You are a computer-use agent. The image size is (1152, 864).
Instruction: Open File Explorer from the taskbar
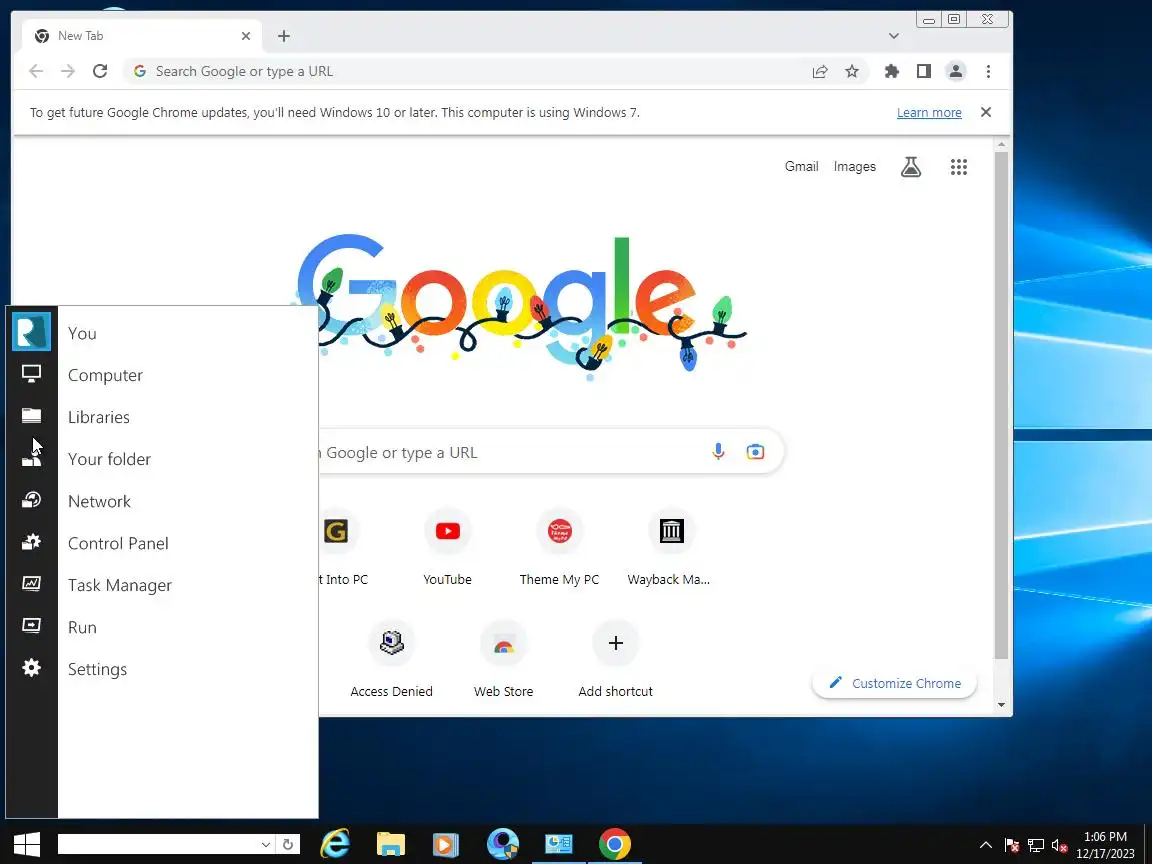pos(391,844)
